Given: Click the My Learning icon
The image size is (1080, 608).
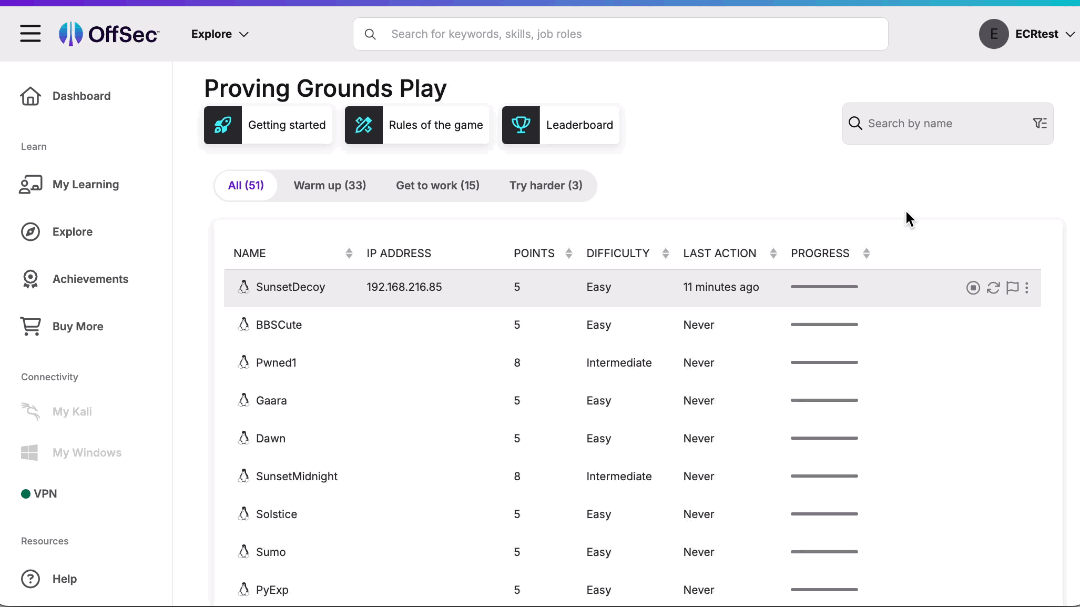Looking at the screenshot, I should point(30,185).
